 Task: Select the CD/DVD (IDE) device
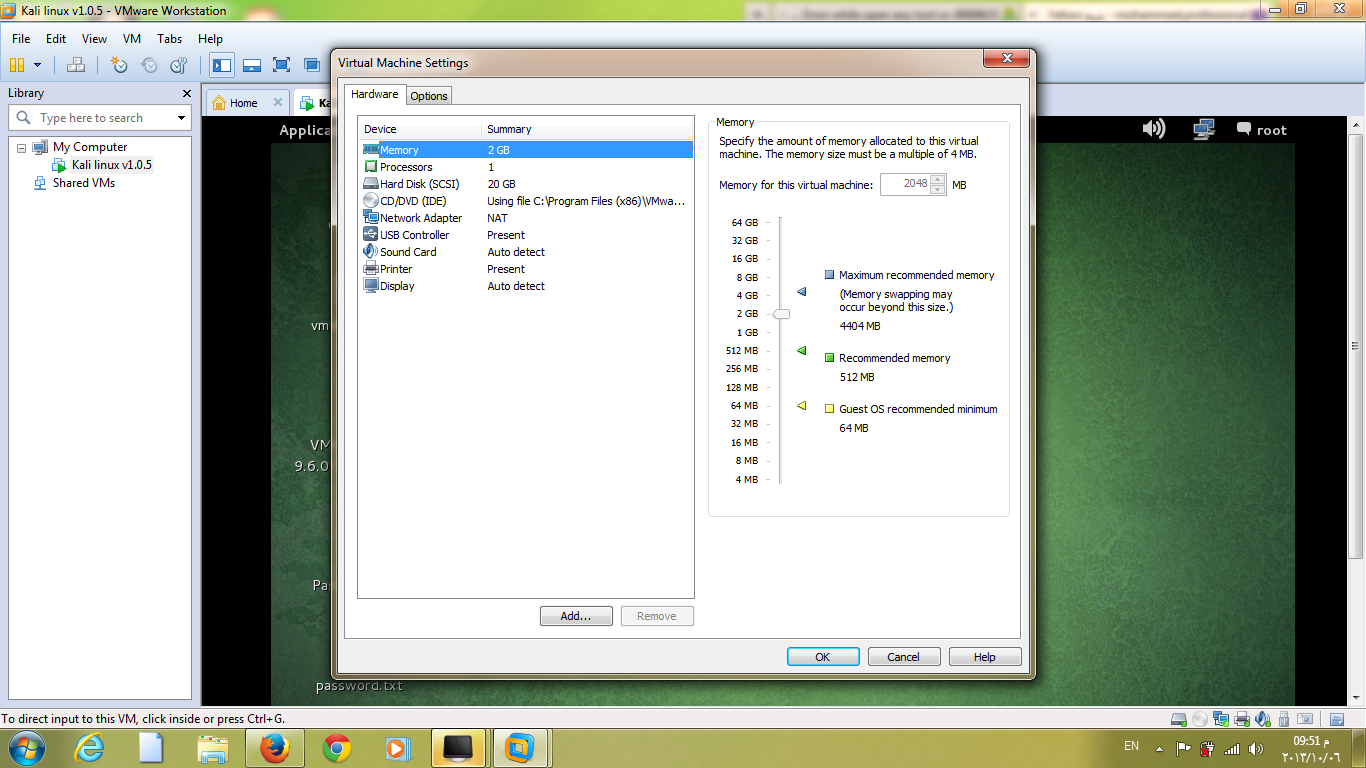pos(527,201)
